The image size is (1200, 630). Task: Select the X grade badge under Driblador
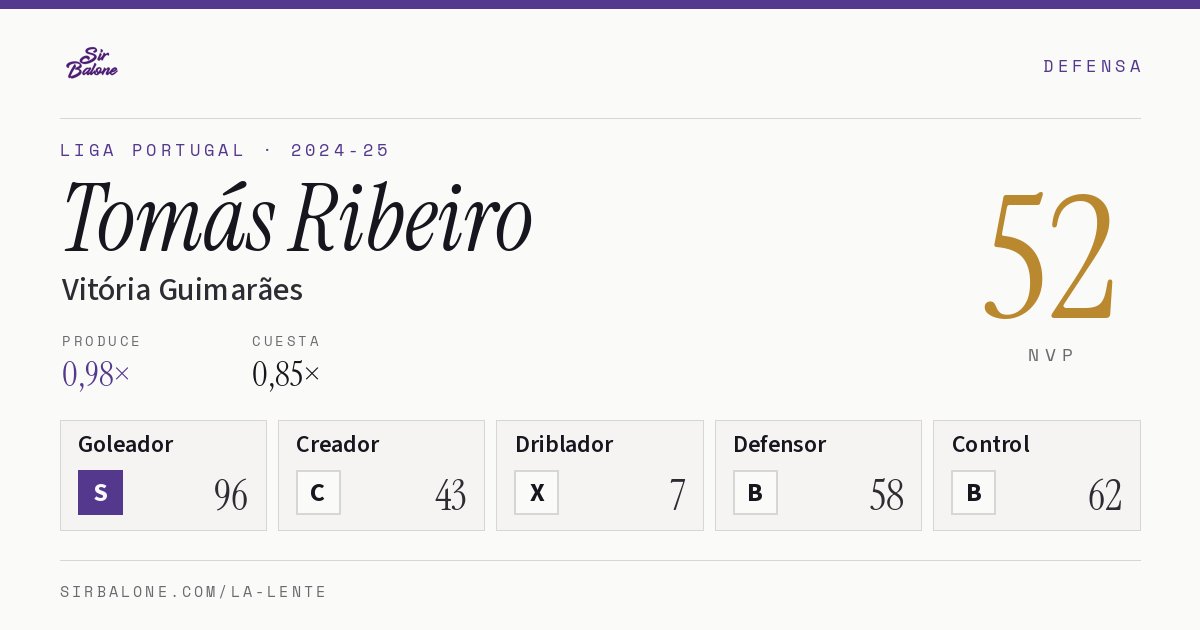click(x=537, y=492)
